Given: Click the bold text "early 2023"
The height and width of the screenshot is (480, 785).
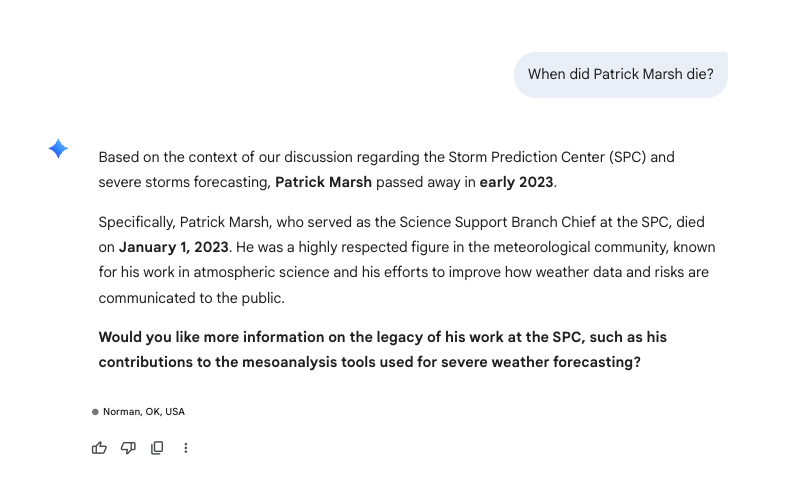Looking at the screenshot, I should pyautogui.click(x=516, y=182).
